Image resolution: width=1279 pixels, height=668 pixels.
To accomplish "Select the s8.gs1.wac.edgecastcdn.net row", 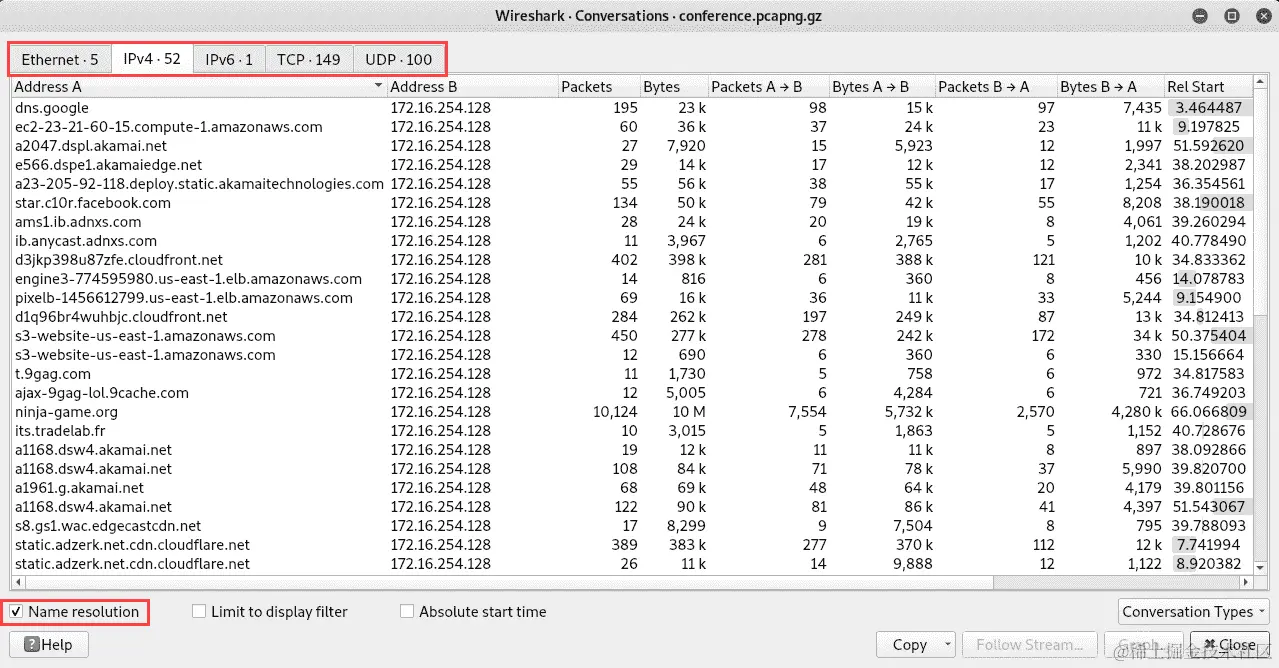I will coord(632,526).
